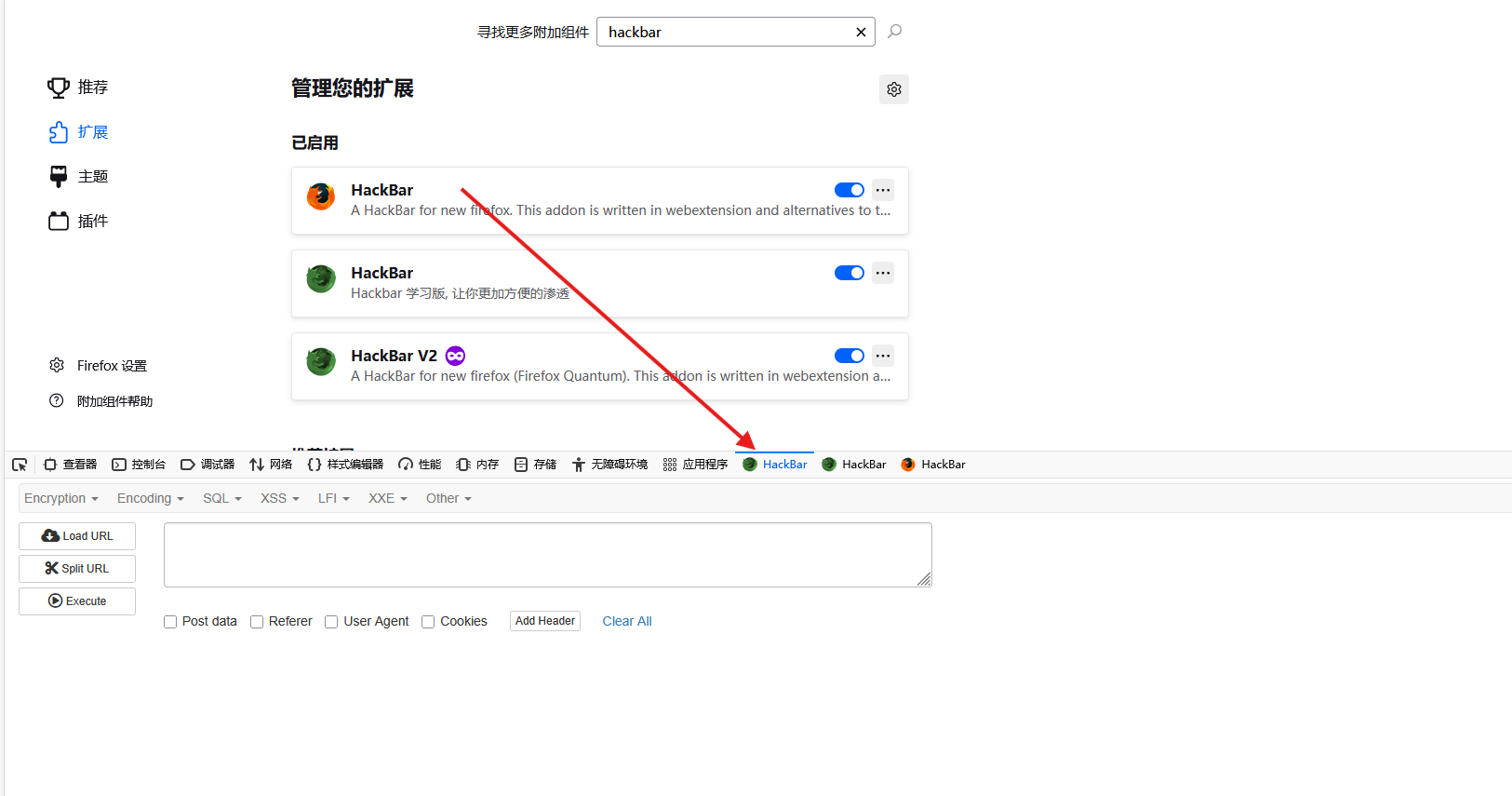Open add-ons help question mark icon
The image size is (1512, 796).
coord(57,400)
